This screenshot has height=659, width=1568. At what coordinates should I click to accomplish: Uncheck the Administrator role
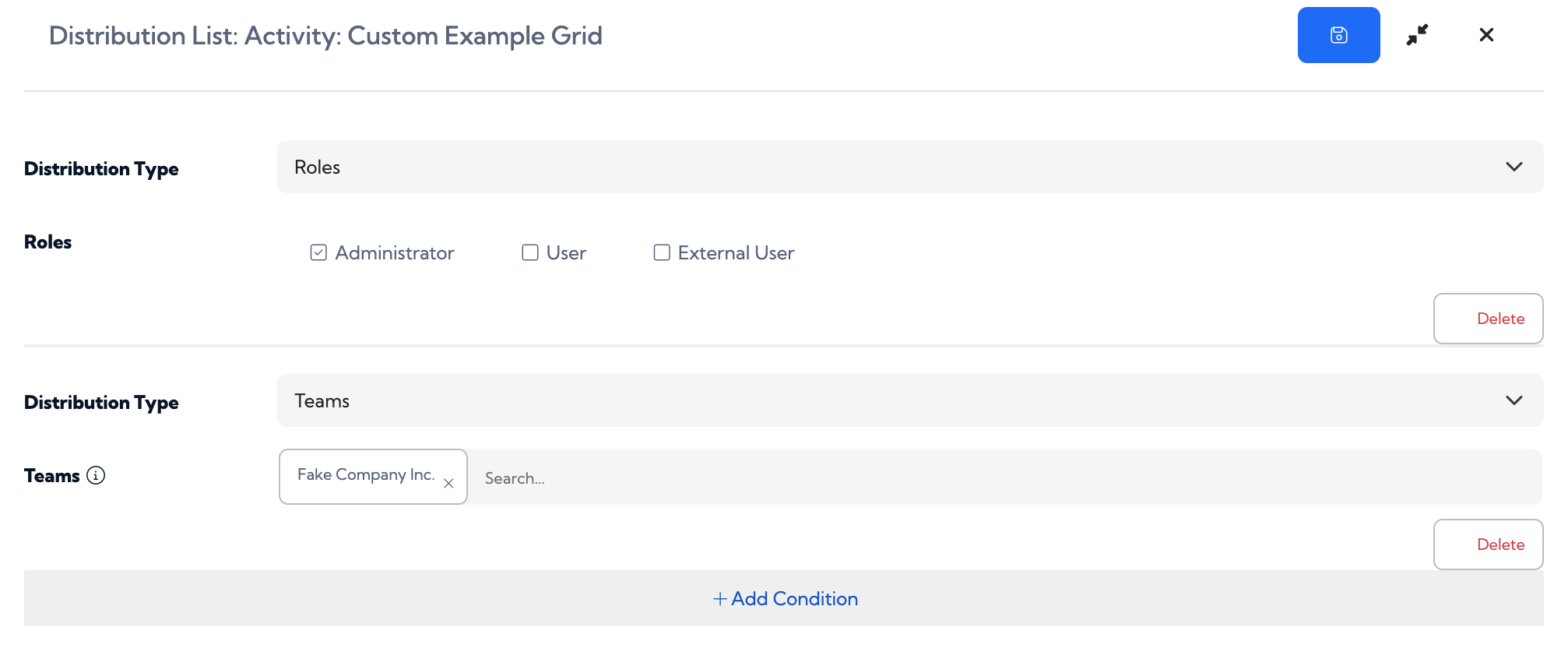pos(318,252)
